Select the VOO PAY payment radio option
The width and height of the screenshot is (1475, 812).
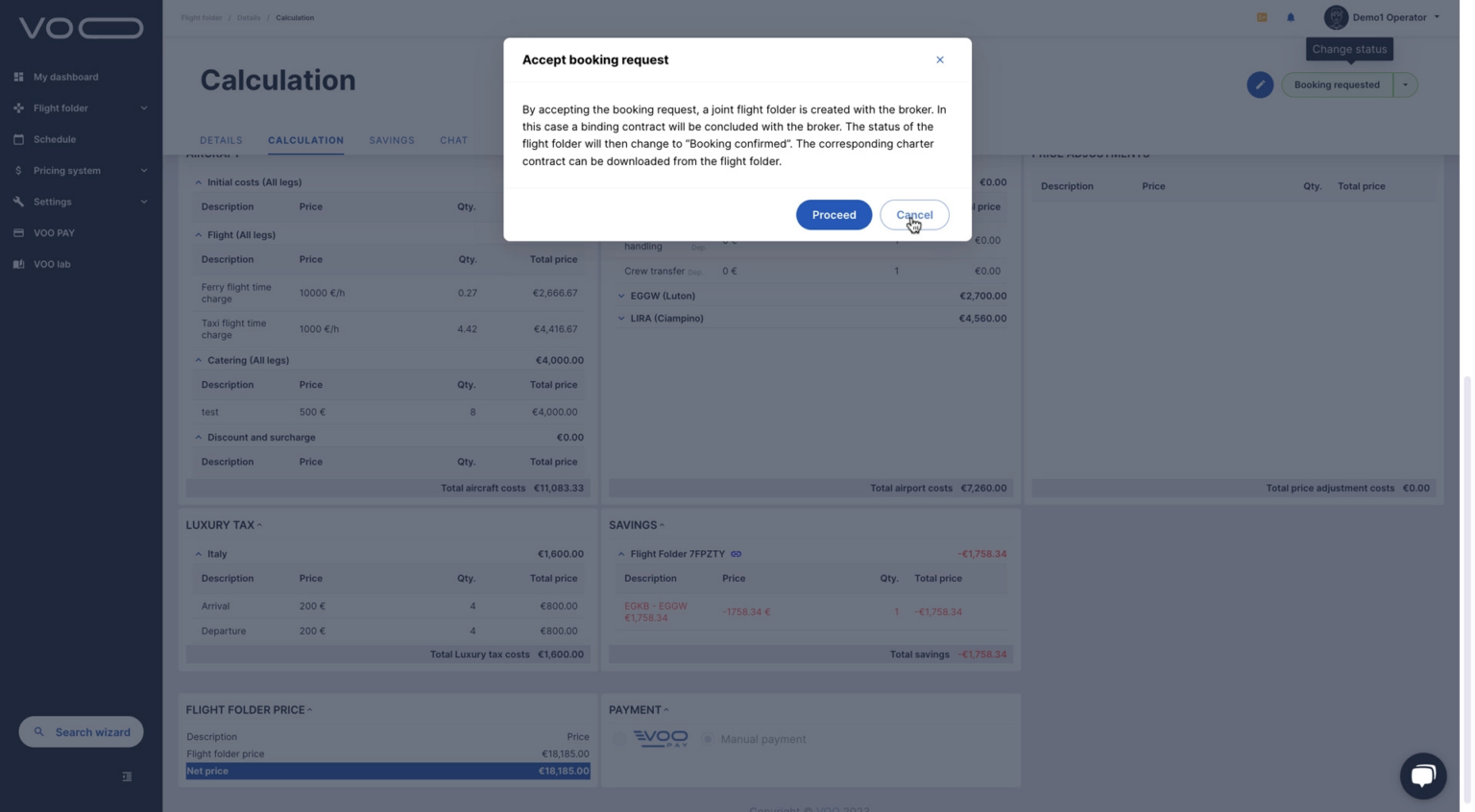(619, 739)
